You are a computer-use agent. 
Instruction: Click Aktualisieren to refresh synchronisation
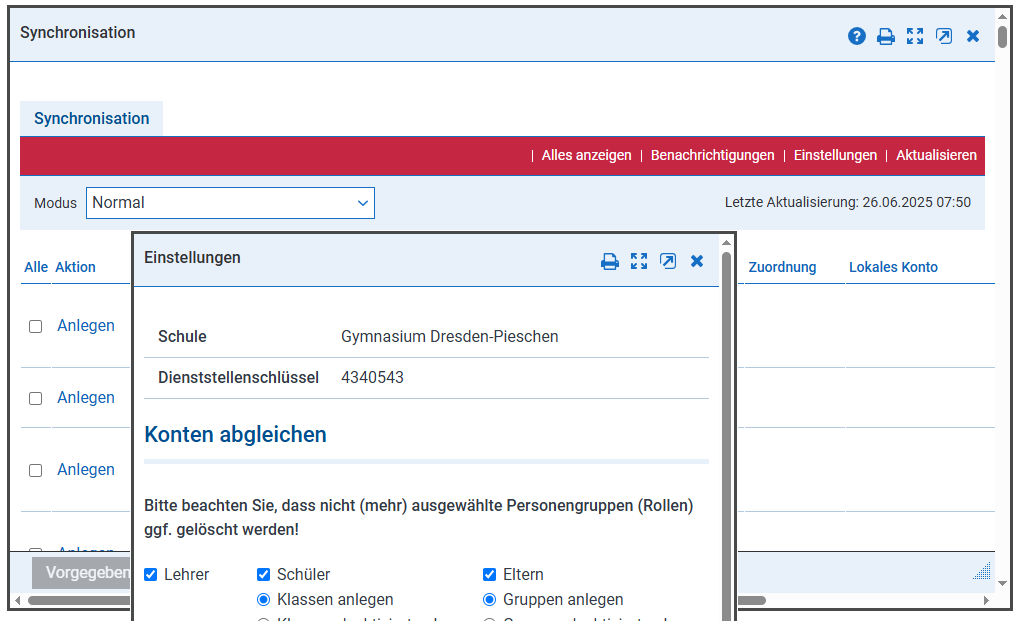(x=936, y=156)
